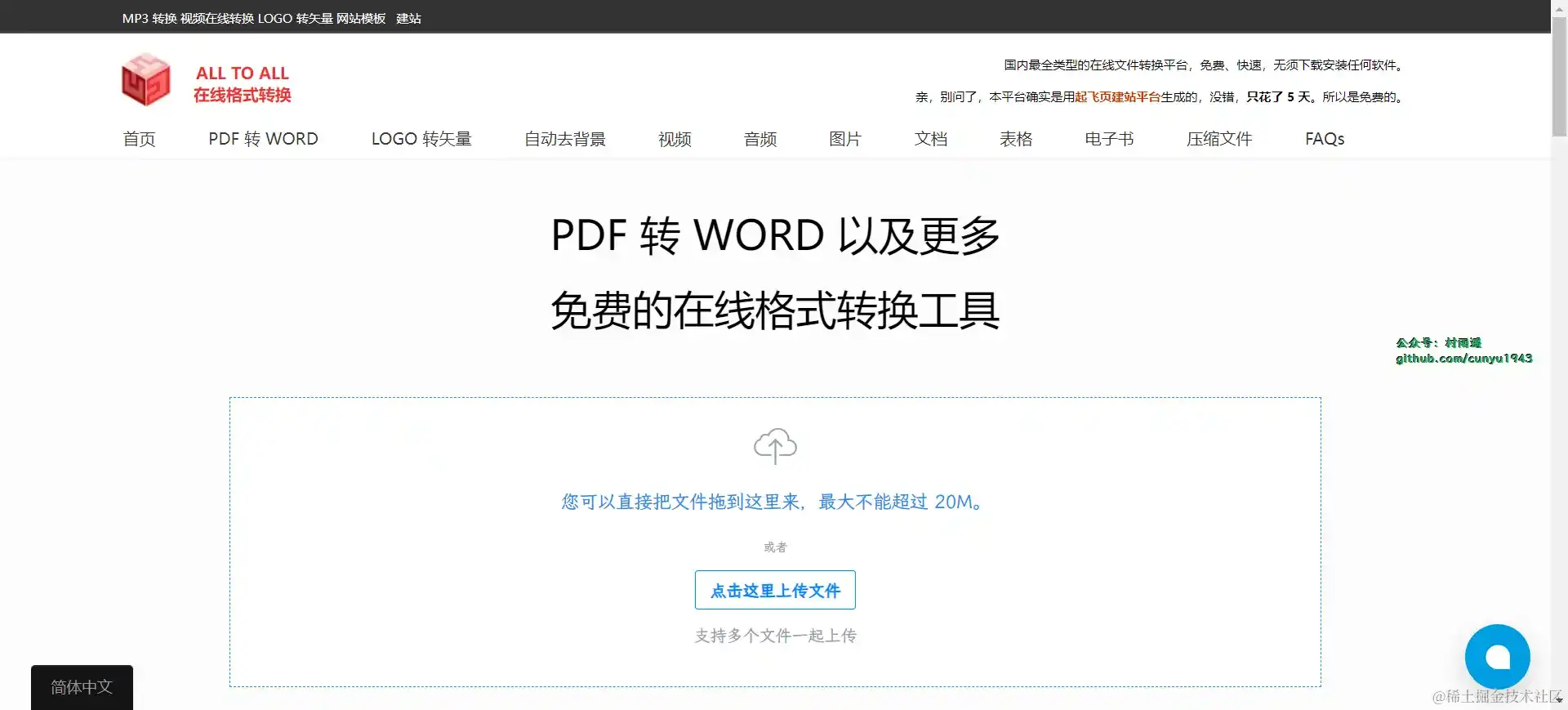The height and width of the screenshot is (710, 1568).
Task: Select LOGO 转矢量 in the navigation
Action: (x=421, y=139)
